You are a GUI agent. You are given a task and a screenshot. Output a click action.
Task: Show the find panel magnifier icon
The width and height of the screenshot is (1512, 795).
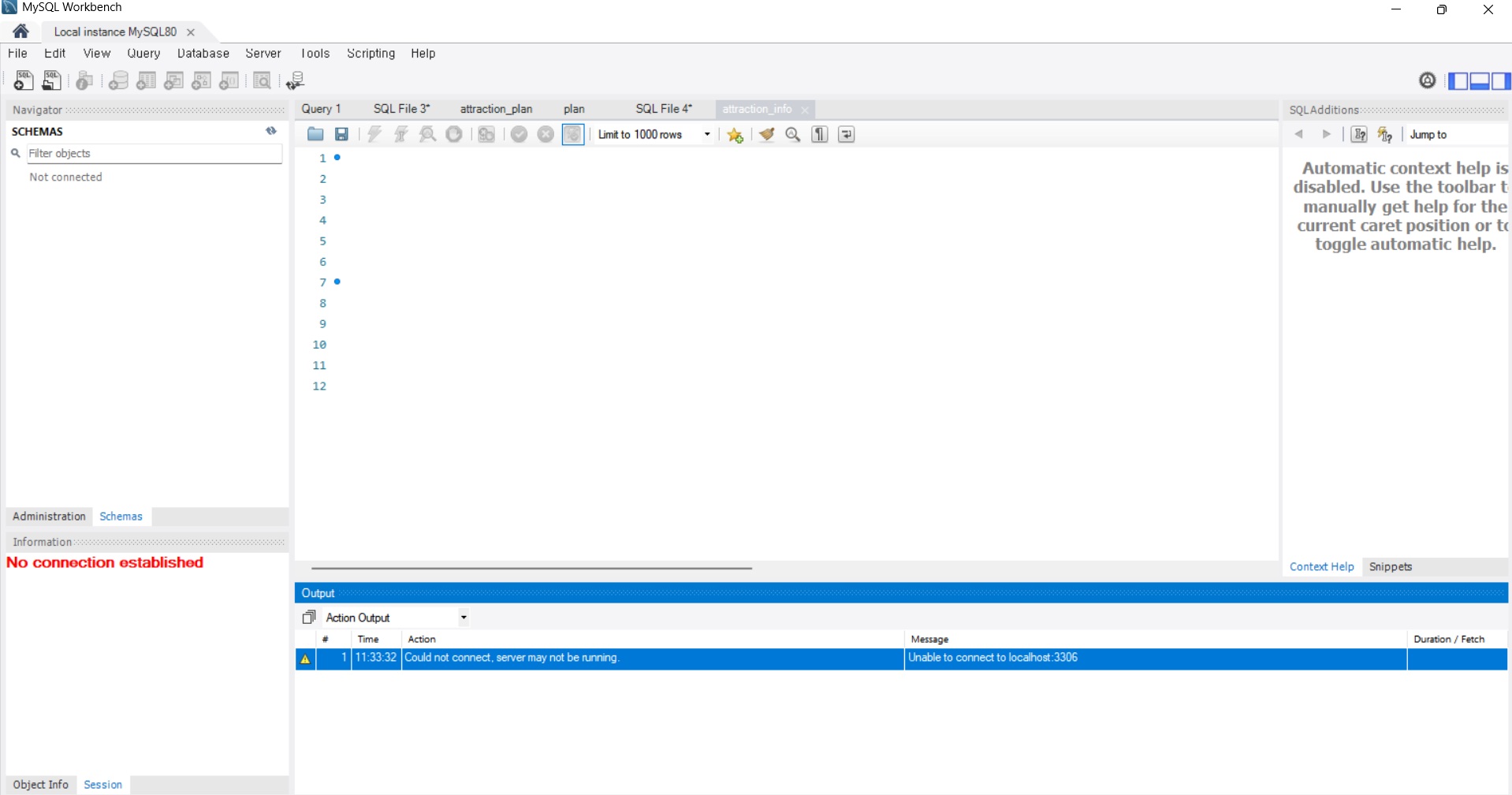pyautogui.click(x=793, y=134)
